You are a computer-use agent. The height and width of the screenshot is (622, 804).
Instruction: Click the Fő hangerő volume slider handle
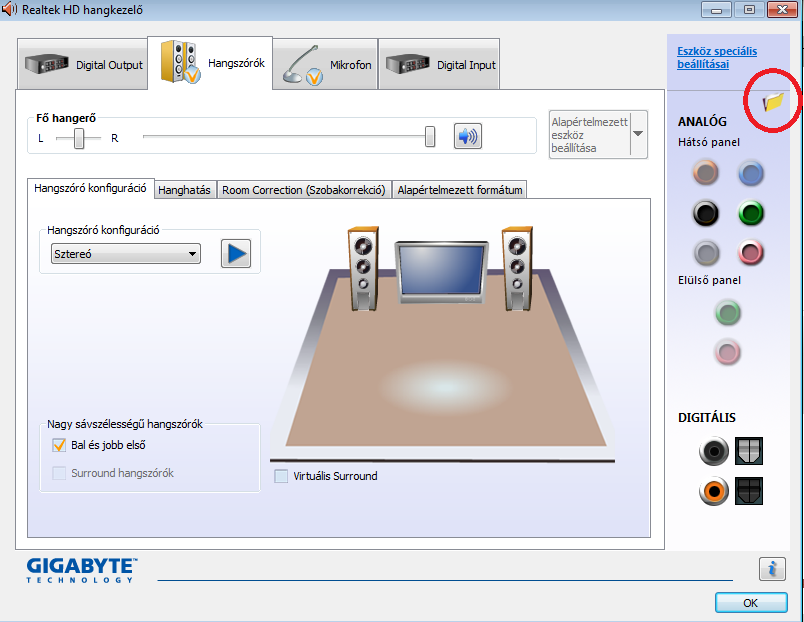430,137
